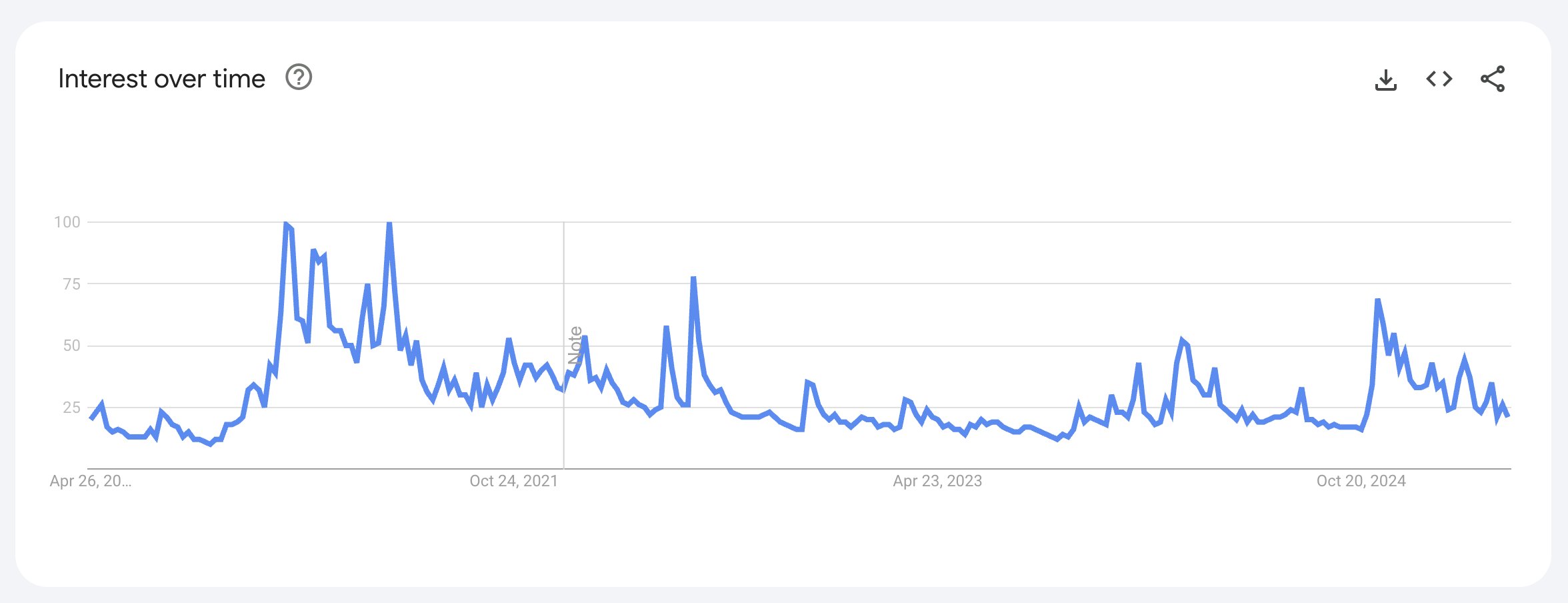Open the embed code icon
The height and width of the screenshot is (603, 1568).
click(x=1439, y=79)
